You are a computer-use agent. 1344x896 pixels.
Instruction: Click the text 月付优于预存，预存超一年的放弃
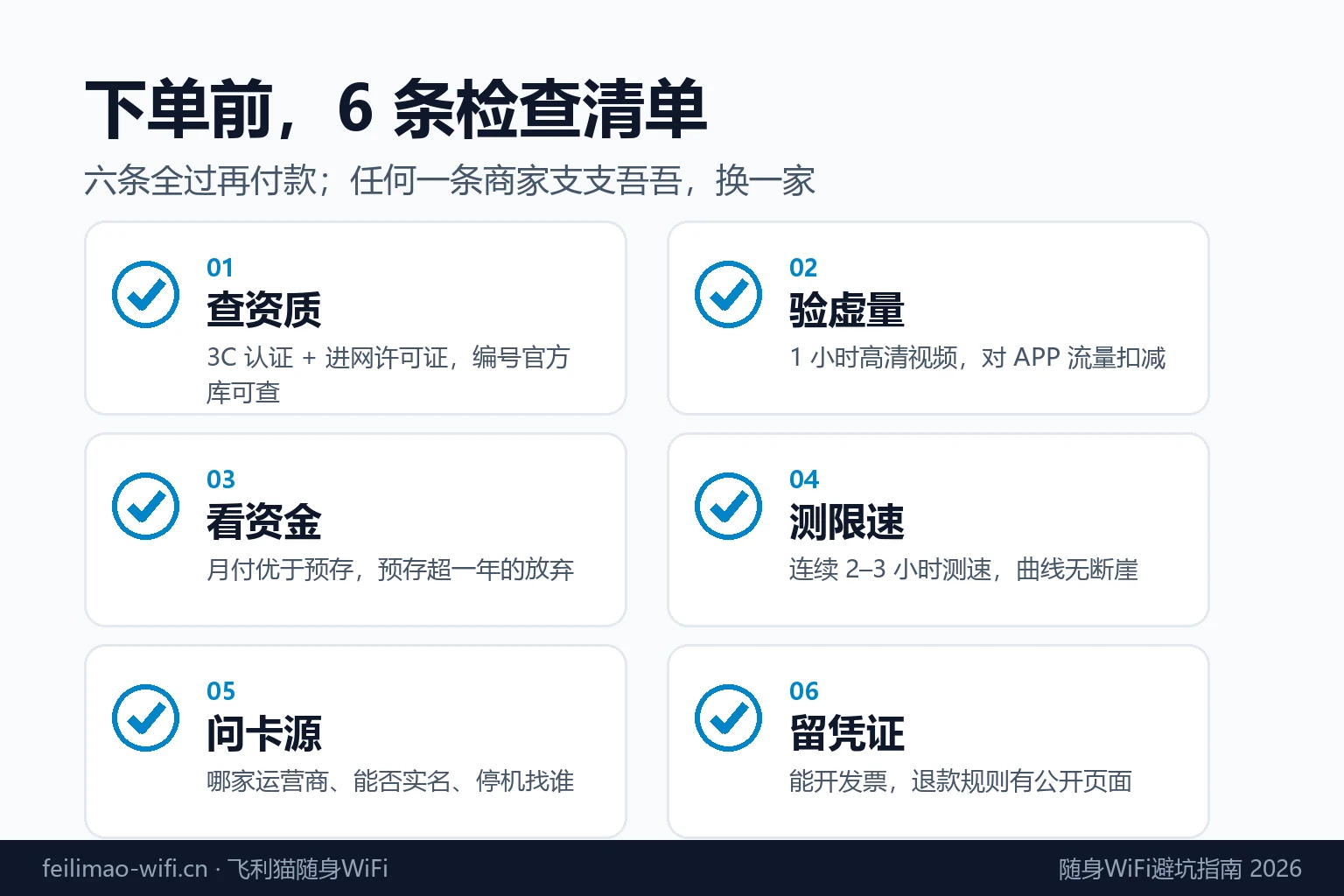tap(390, 570)
